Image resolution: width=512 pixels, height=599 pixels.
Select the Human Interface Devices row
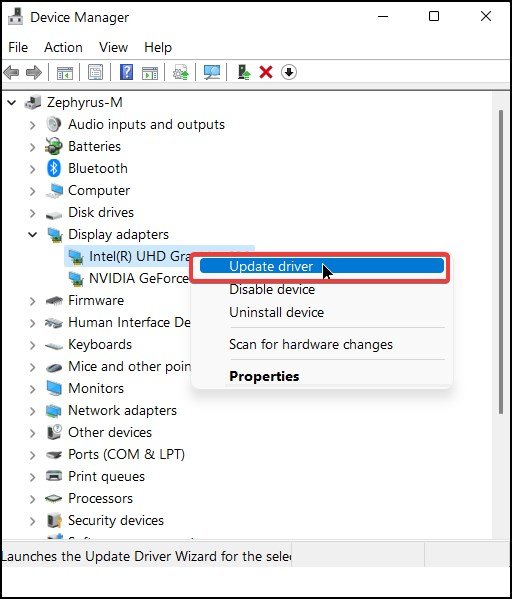(129, 322)
